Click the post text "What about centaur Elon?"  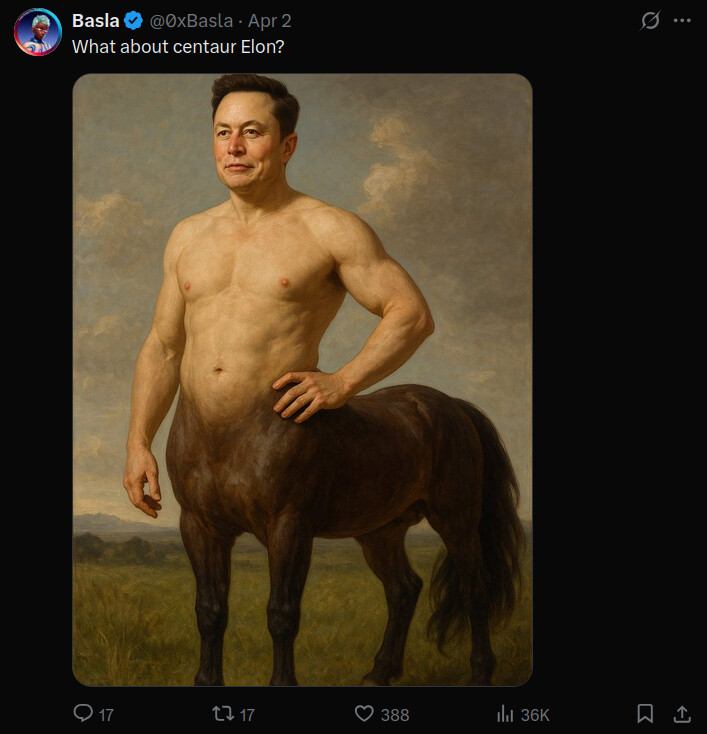pos(178,47)
